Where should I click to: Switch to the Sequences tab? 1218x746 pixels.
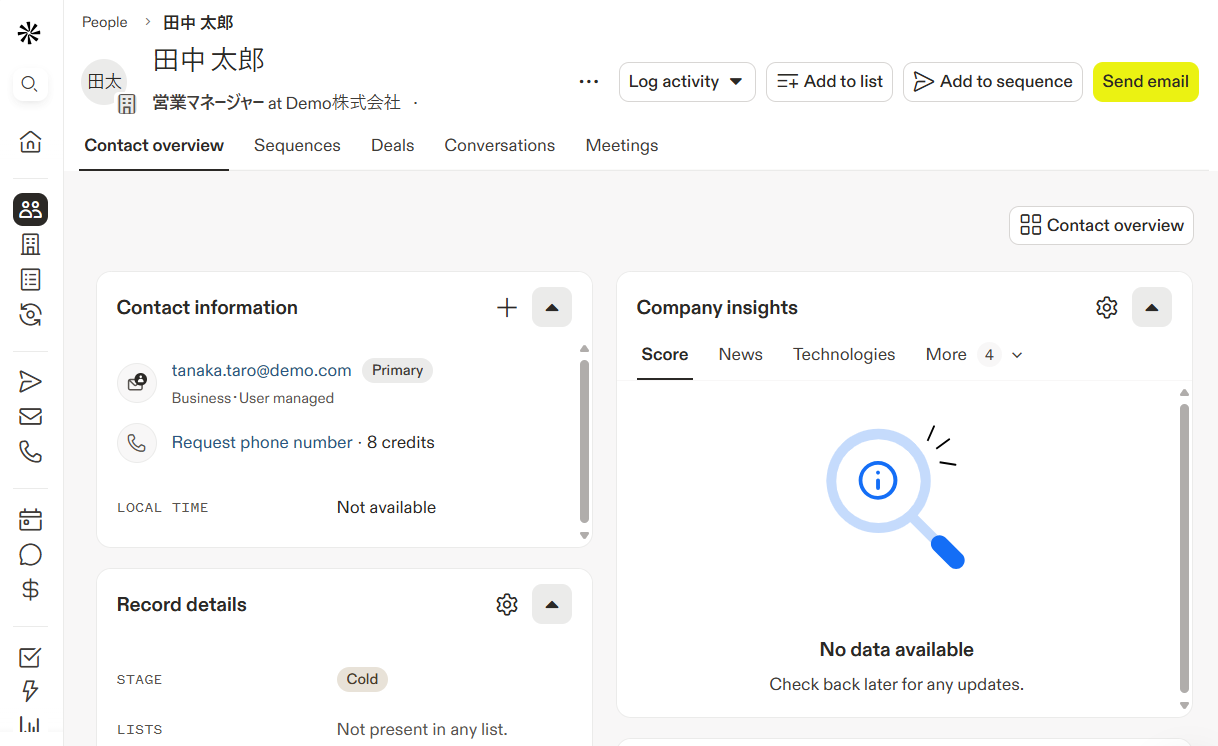click(x=297, y=146)
